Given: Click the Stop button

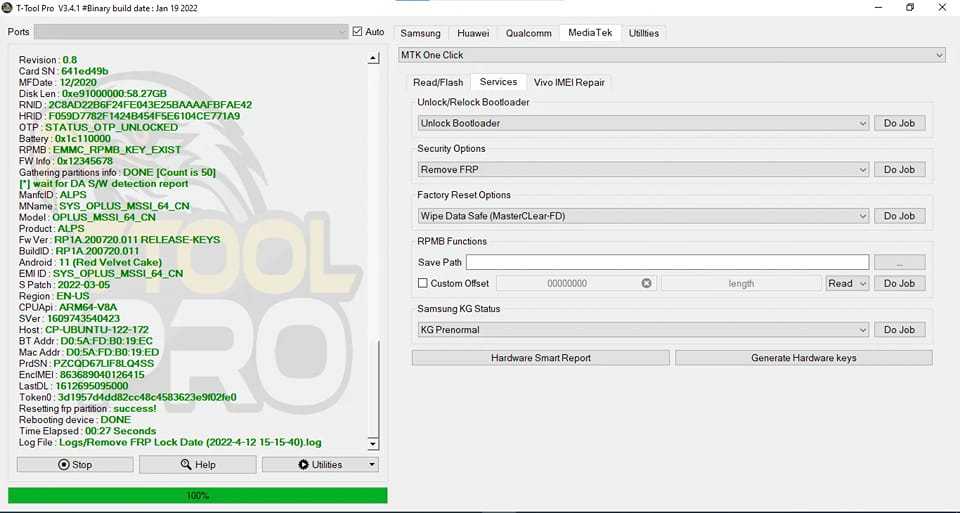Looking at the screenshot, I should 75,465.
